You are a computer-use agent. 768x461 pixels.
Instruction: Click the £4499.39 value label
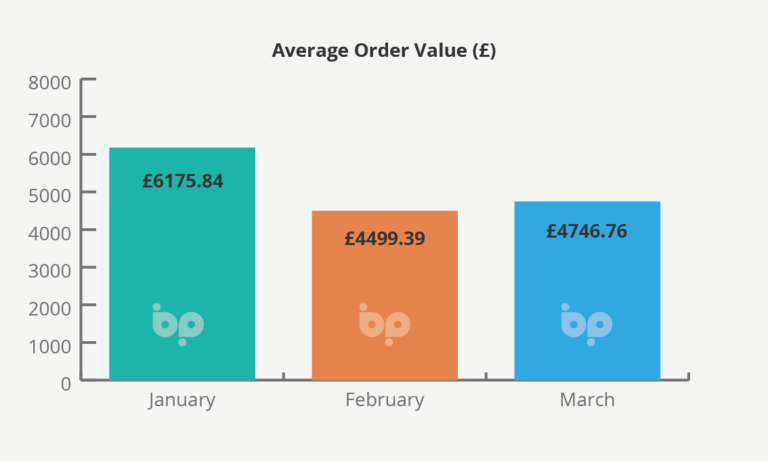384,238
